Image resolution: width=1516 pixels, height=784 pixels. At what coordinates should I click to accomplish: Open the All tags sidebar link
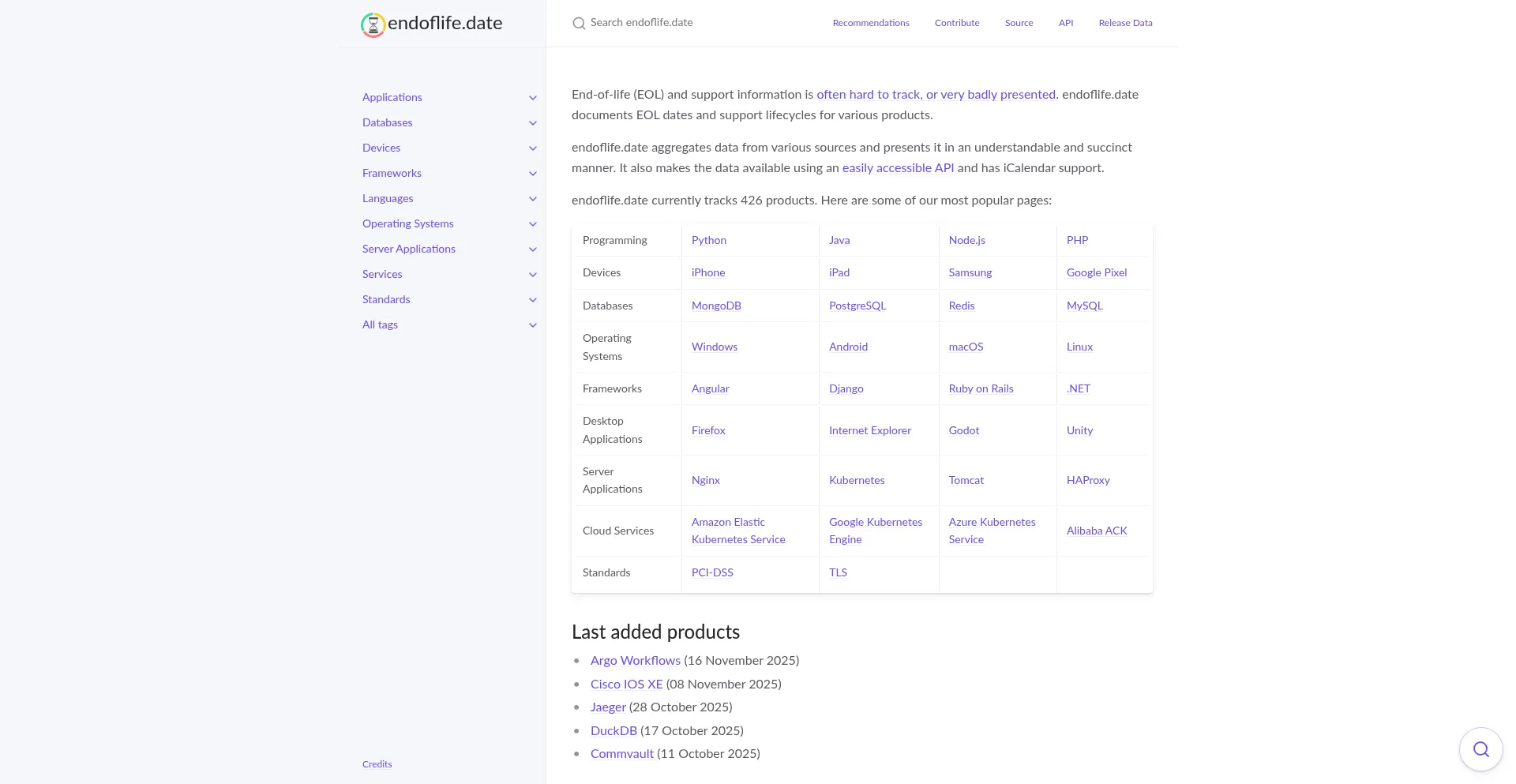click(x=380, y=324)
